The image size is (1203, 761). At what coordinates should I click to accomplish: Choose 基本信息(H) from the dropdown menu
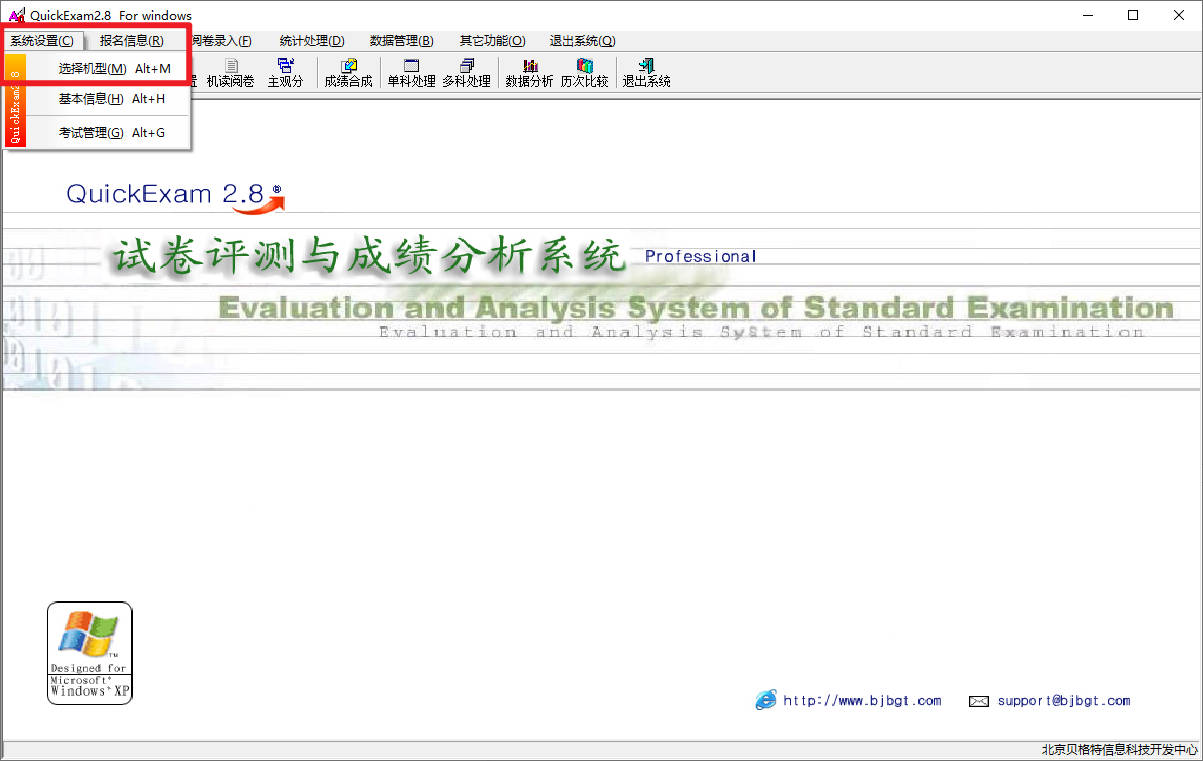click(x=109, y=99)
